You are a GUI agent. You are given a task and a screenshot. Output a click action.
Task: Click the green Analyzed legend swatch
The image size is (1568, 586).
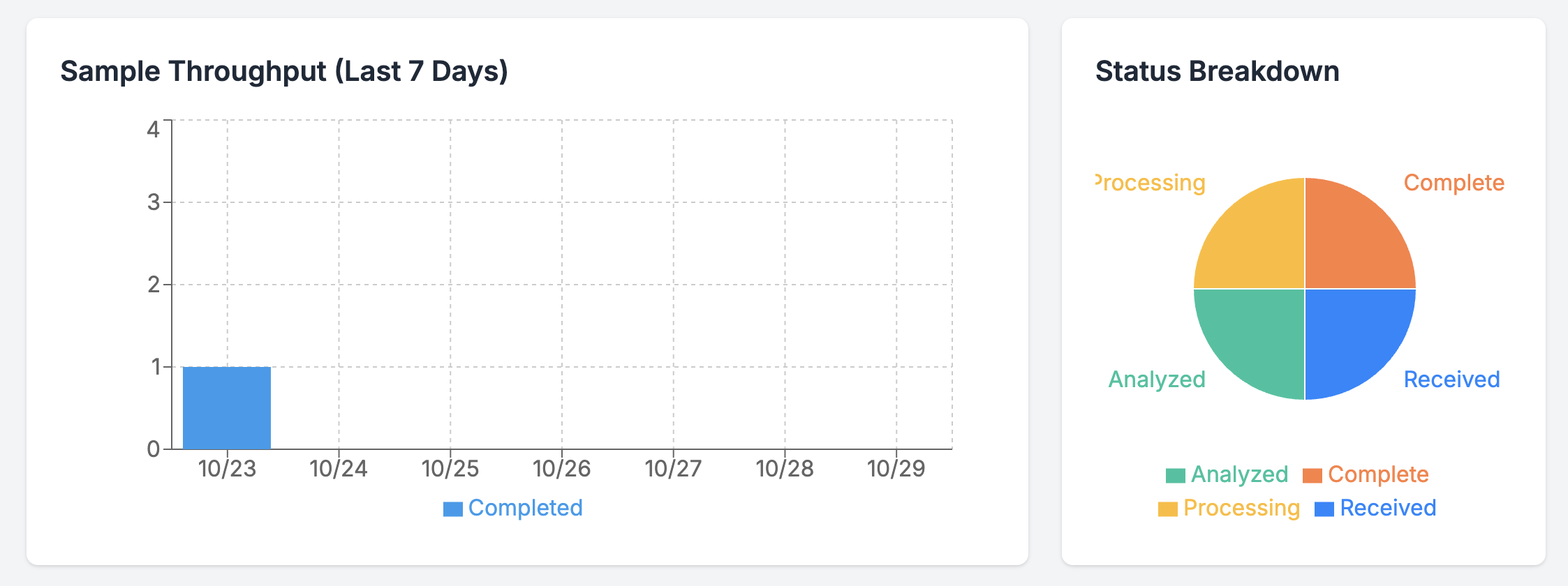(x=1176, y=476)
